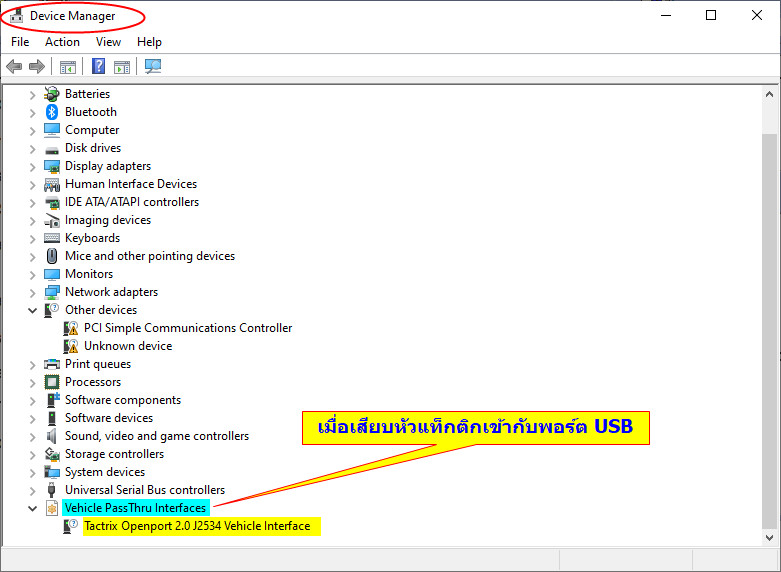Click the vertical scrollbar down arrow
The width and height of the screenshot is (781, 572).
coord(769,537)
